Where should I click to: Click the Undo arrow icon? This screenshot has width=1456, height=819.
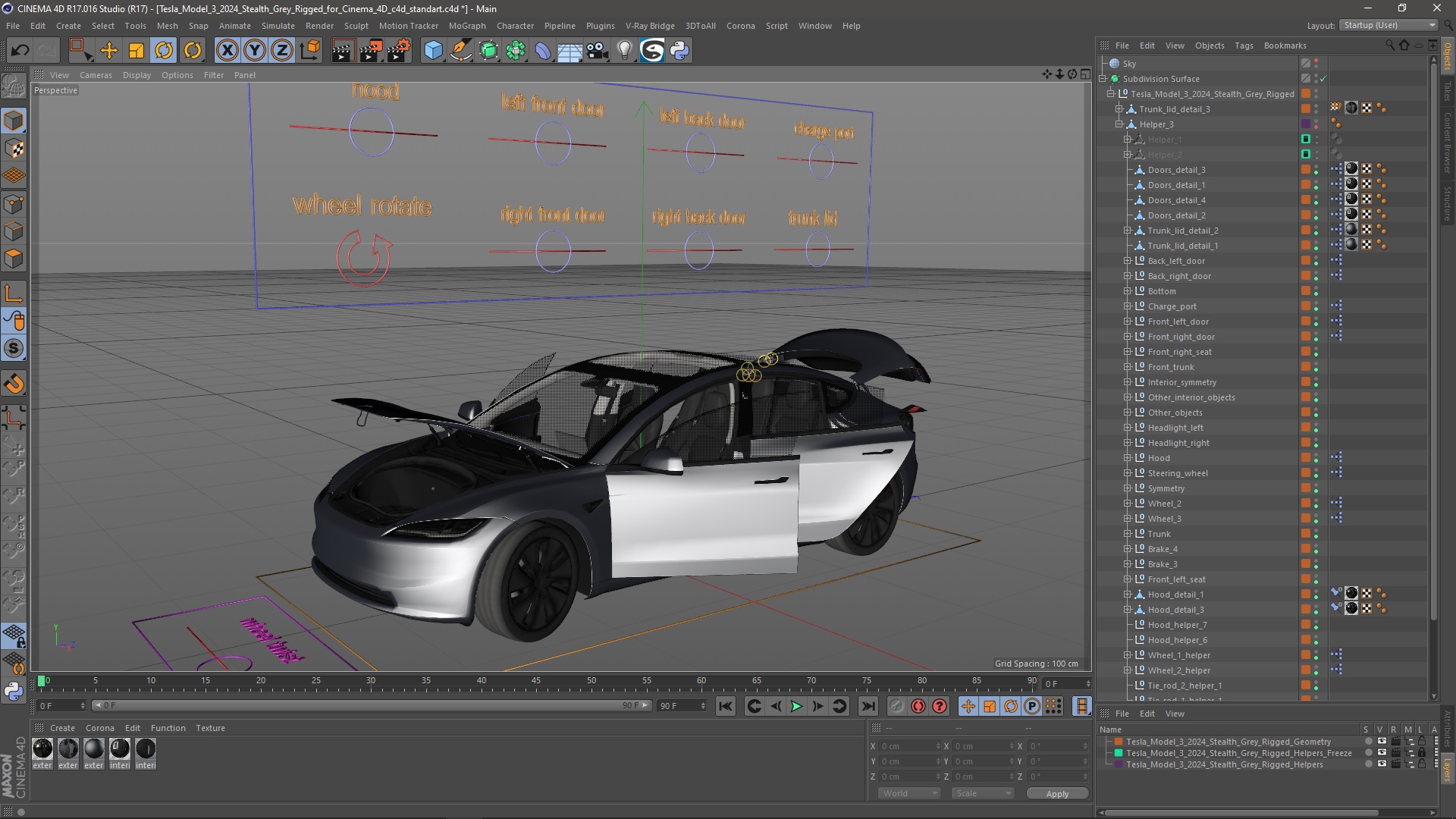[x=20, y=50]
